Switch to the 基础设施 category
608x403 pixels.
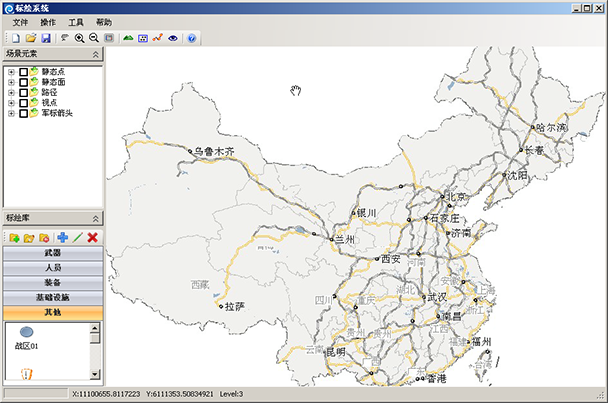click(53, 297)
